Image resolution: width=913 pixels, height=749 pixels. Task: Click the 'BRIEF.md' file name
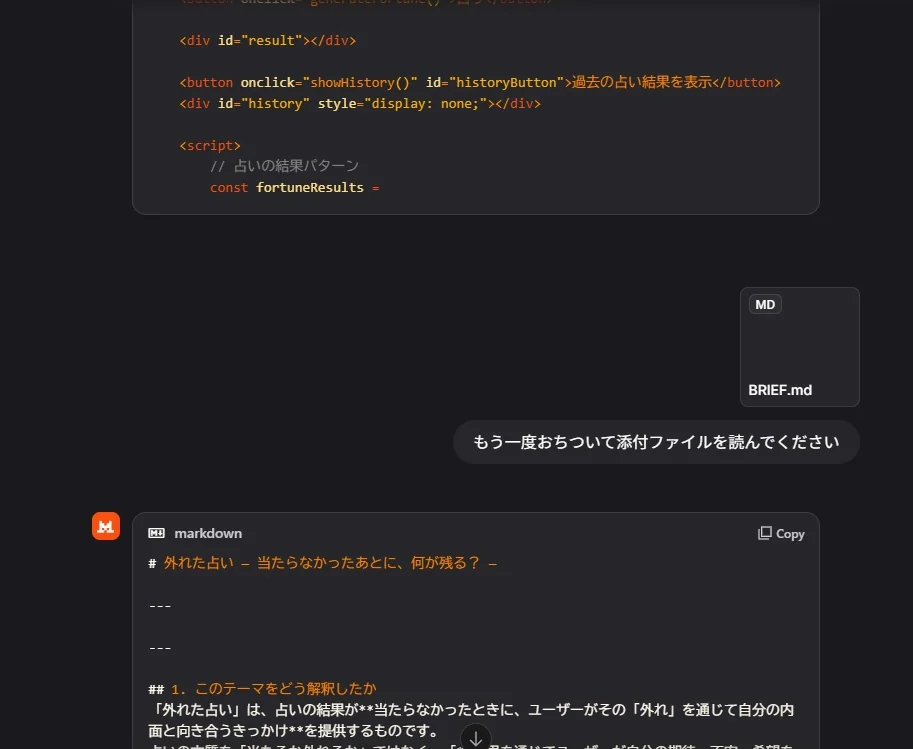780,390
